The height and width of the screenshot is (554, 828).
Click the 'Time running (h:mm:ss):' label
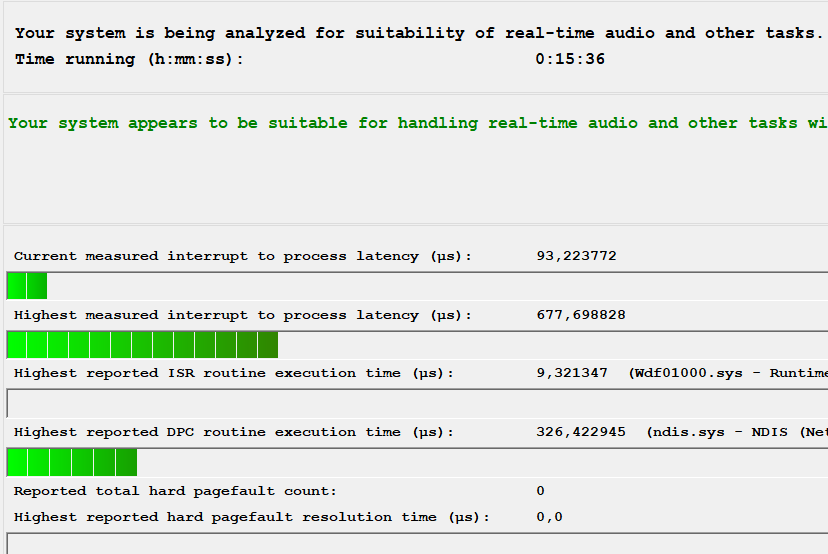129,59
